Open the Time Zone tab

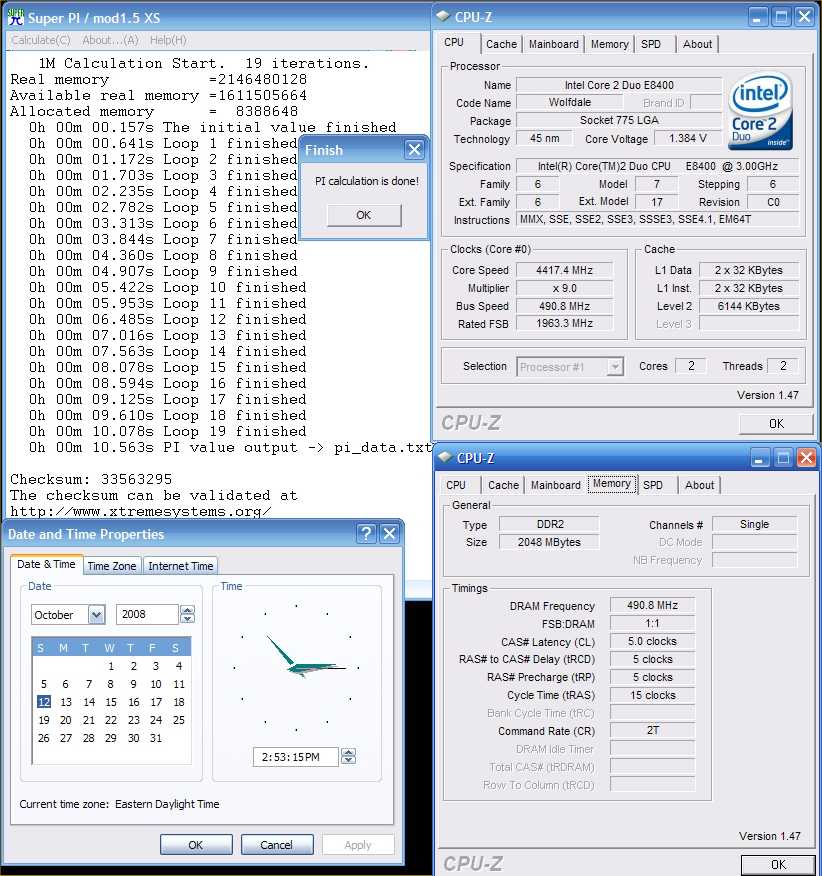[112, 566]
